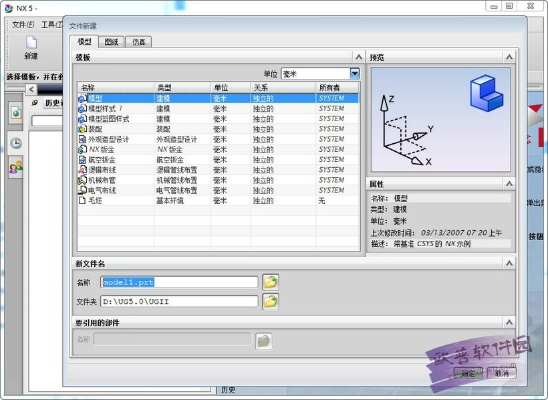Browse for folder next to 文件夹 field
The width and height of the screenshot is (548, 400).
[271, 301]
